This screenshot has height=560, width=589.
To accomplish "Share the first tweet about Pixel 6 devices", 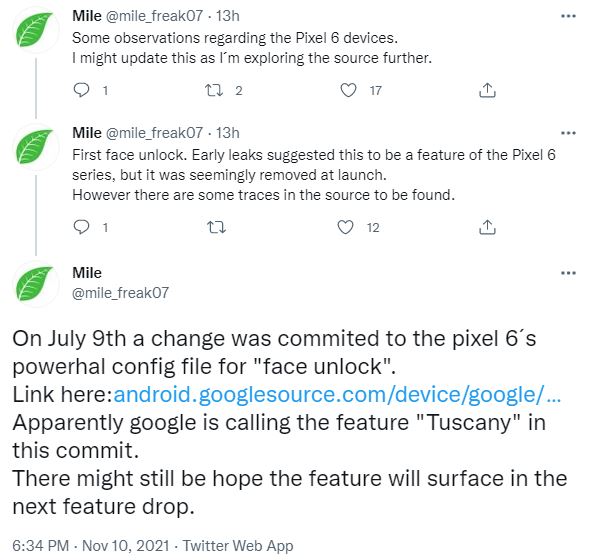I will coord(487,90).
